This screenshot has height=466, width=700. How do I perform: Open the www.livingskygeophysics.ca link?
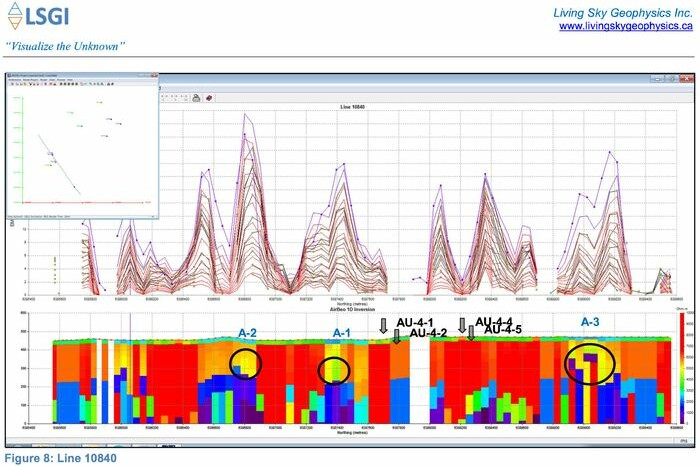625,26
